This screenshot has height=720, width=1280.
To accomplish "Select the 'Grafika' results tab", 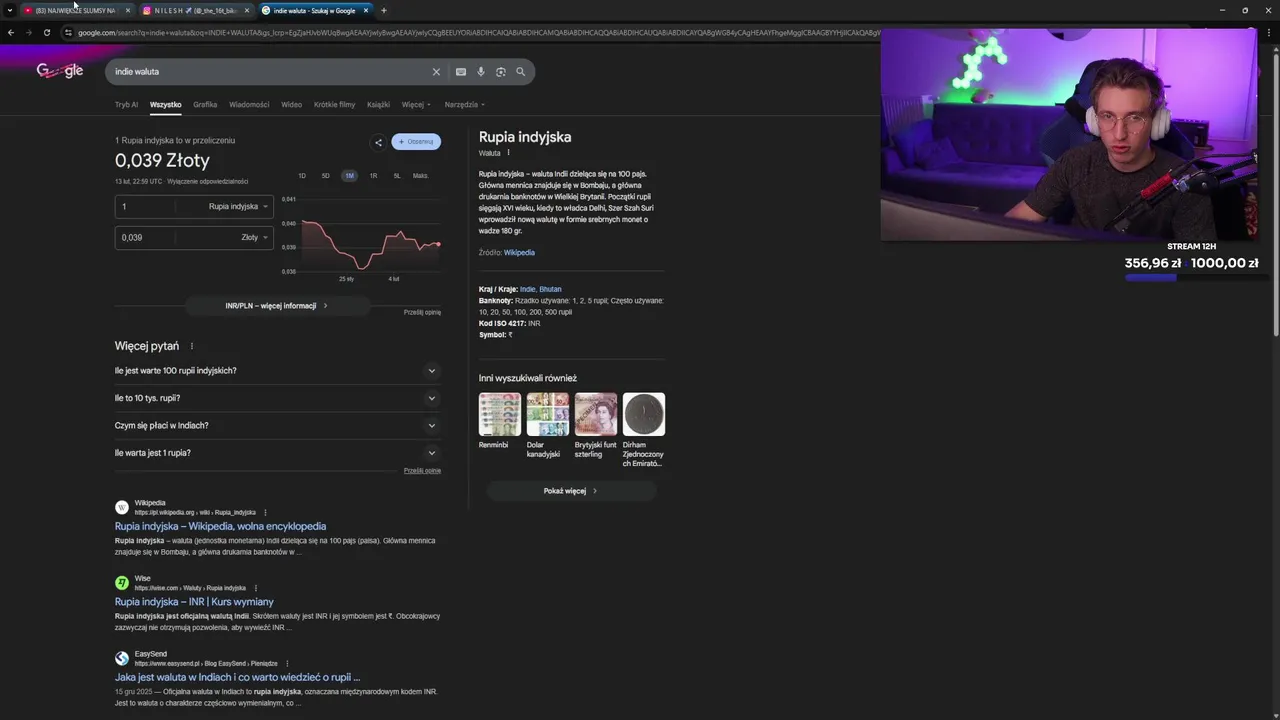I will [205, 104].
